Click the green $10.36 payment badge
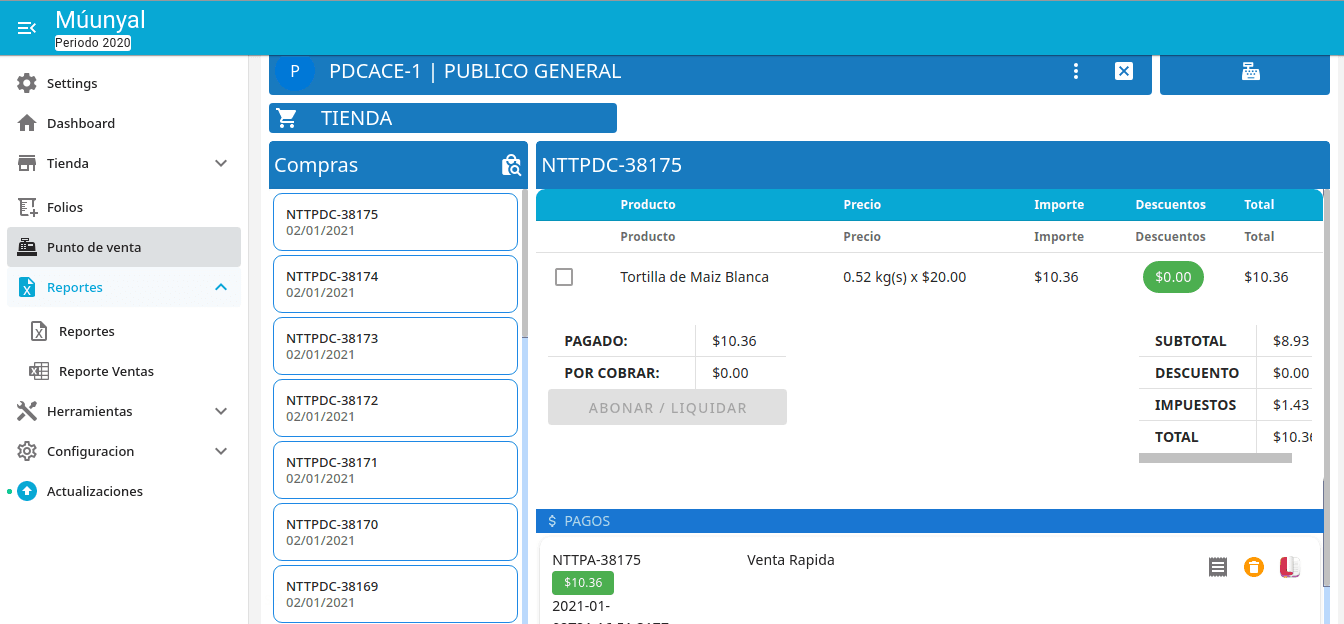The width and height of the screenshot is (1344, 624). pyautogui.click(x=583, y=583)
